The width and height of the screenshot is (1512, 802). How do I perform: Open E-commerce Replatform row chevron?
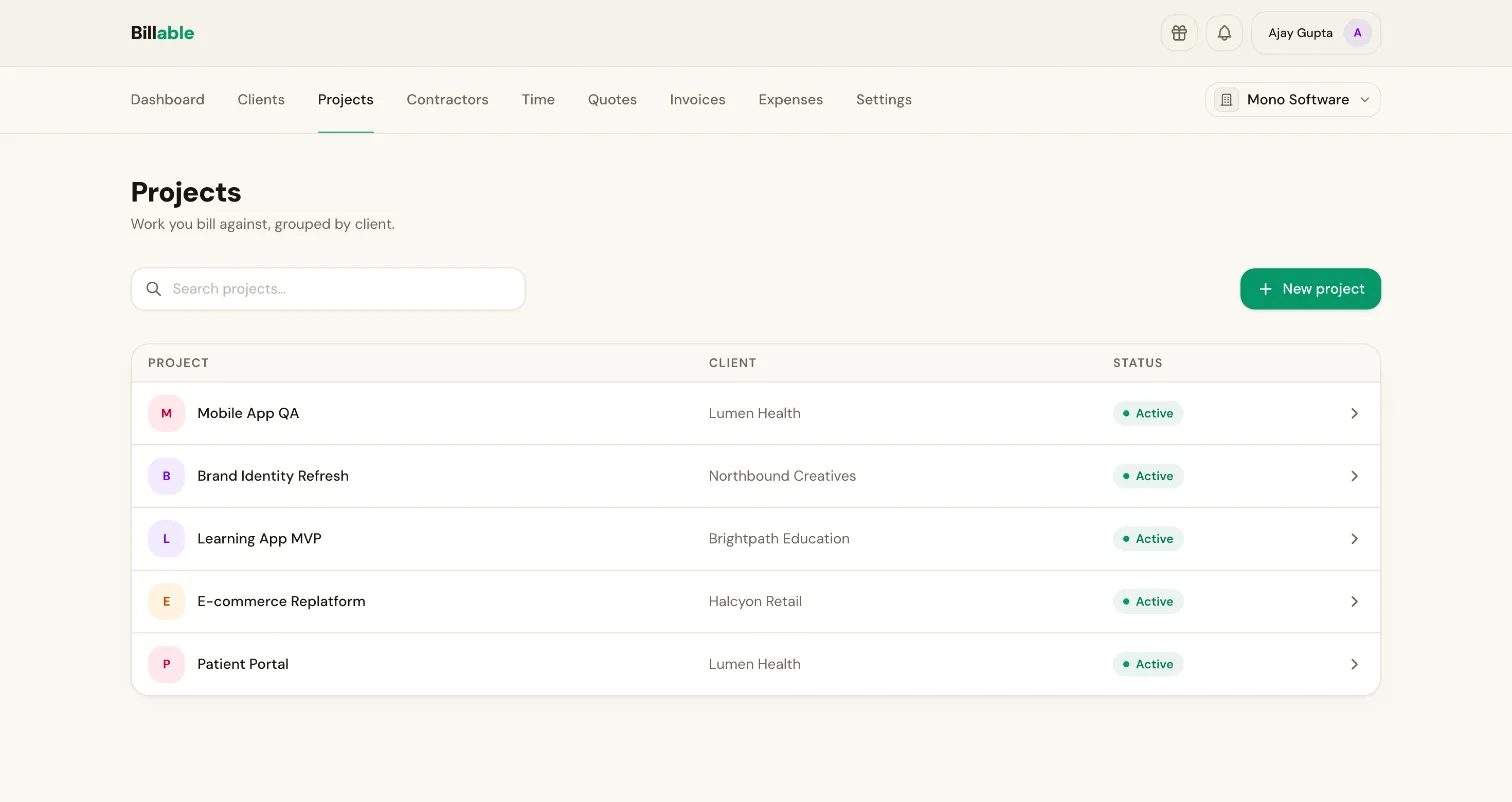(1354, 601)
